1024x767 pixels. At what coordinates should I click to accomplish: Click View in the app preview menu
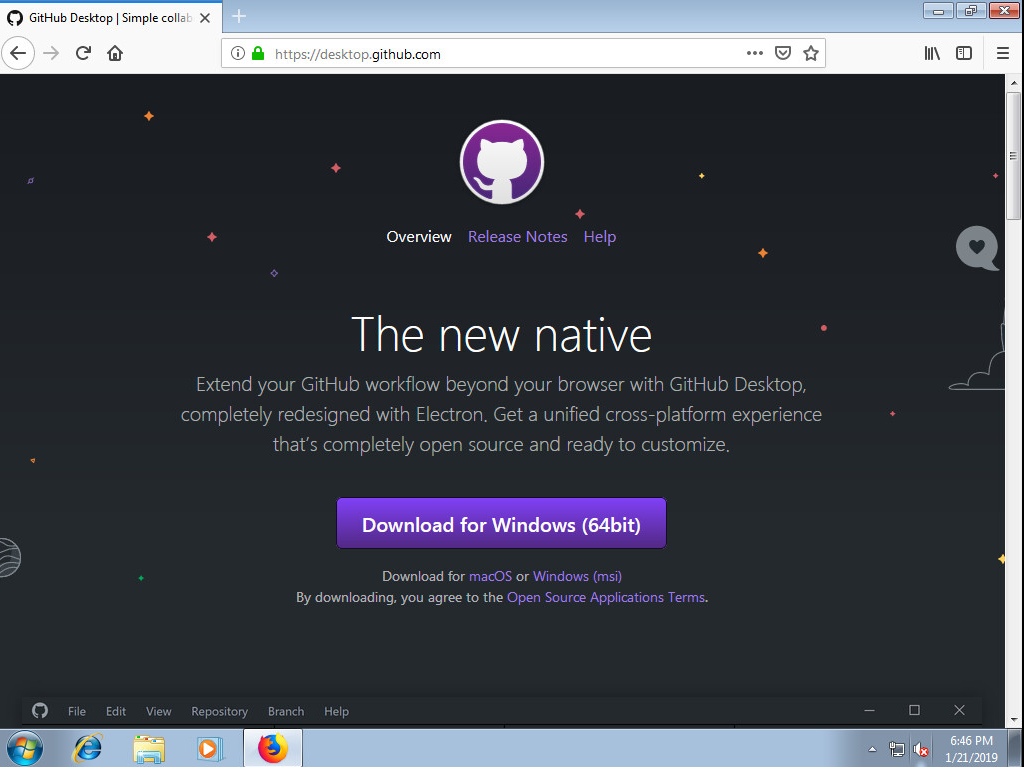pos(159,711)
